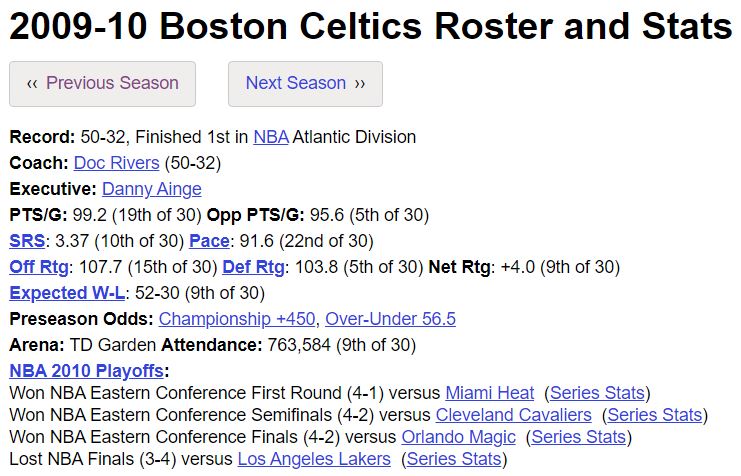
Task: Open the Off Rtg link
Action: point(39,267)
